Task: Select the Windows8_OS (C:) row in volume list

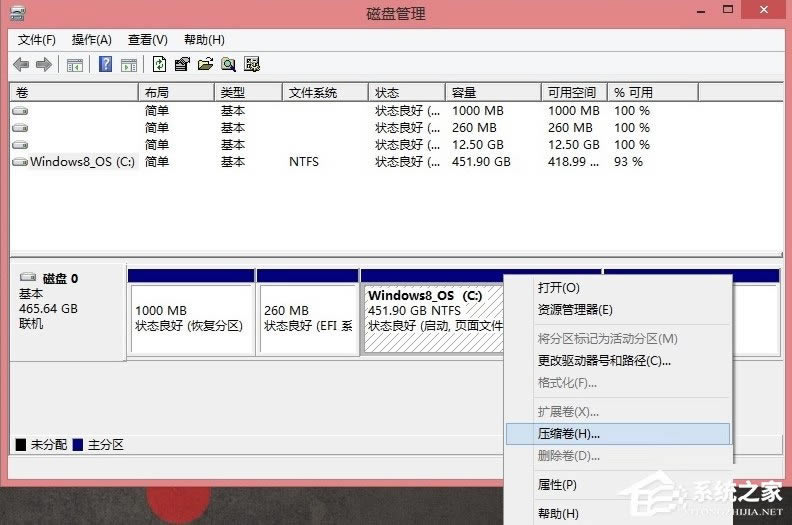Action: tap(80, 161)
